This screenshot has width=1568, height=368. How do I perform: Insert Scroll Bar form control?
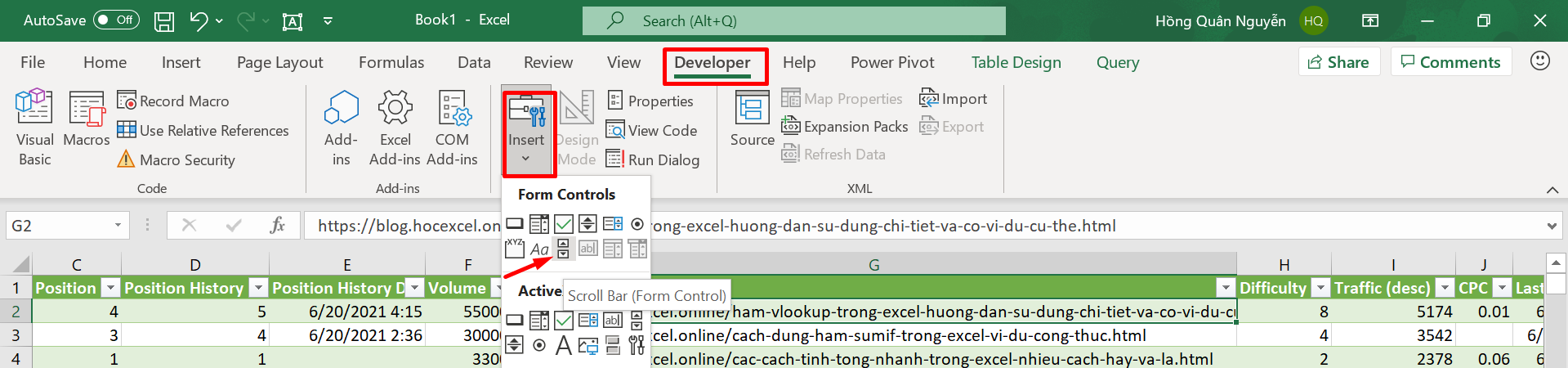563,248
